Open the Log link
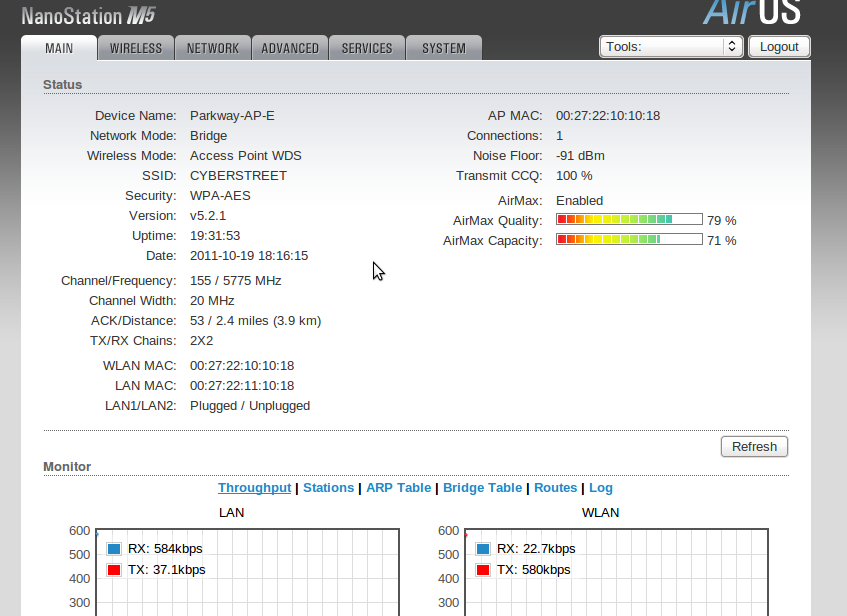The width and height of the screenshot is (847, 616). (600, 488)
